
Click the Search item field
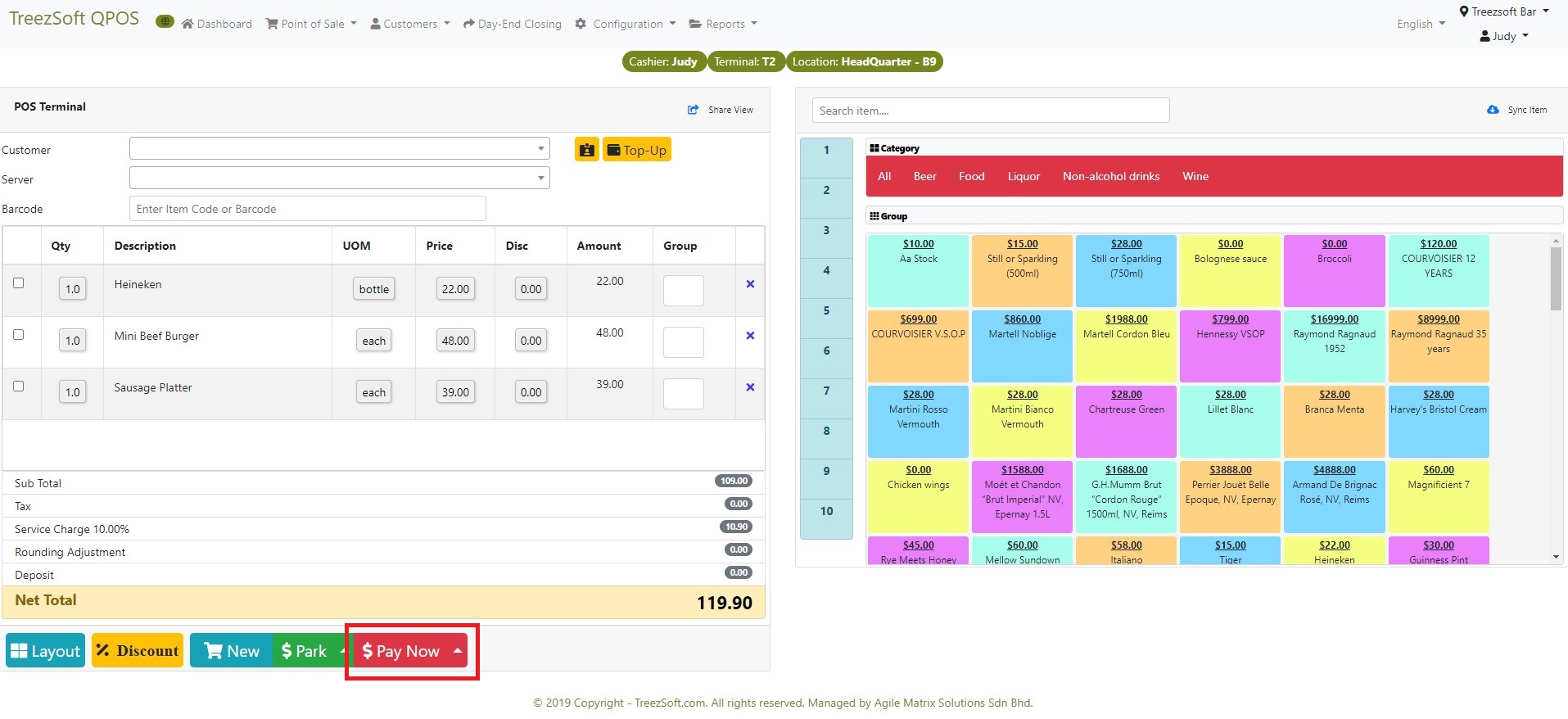click(x=990, y=111)
